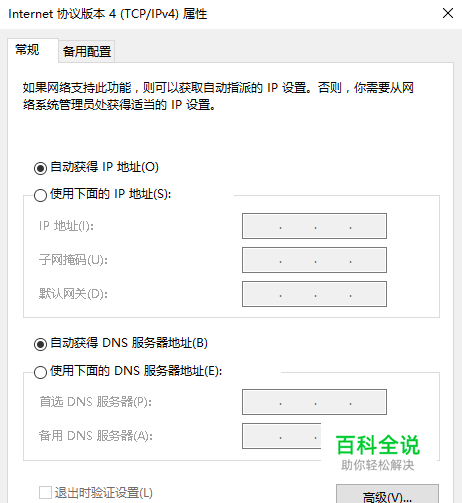The height and width of the screenshot is (503, 462).
Task: Close the IPv4 properties dialog
Action: point(448,13)
